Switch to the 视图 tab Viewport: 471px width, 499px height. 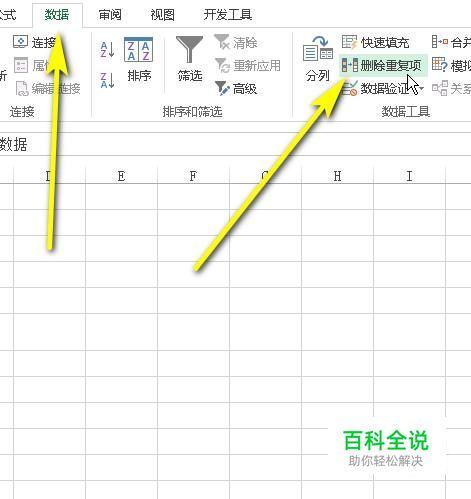[x=162, y=15]
